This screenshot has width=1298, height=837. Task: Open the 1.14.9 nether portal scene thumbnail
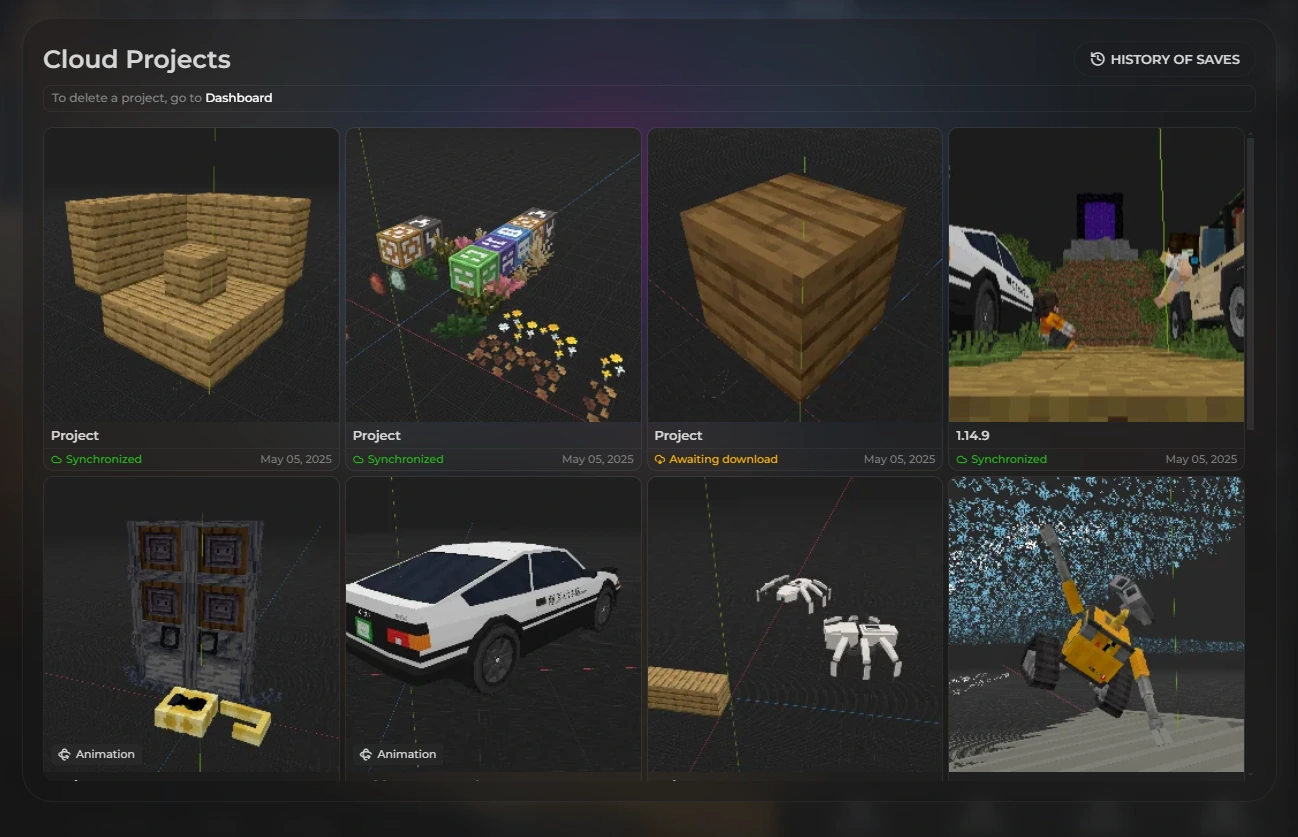1097,275
